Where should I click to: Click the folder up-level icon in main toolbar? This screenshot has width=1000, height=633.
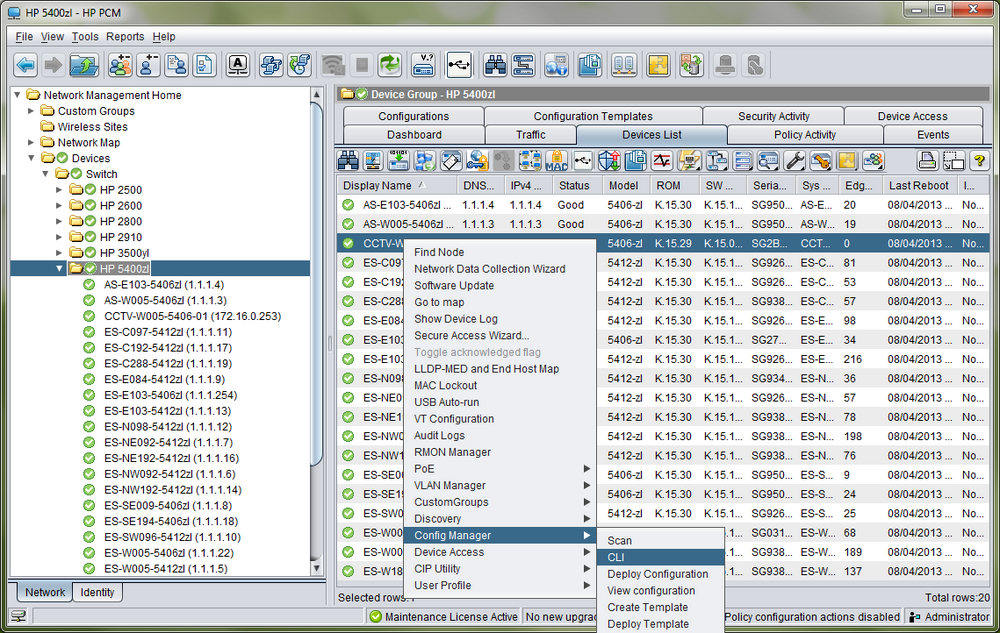84,65
